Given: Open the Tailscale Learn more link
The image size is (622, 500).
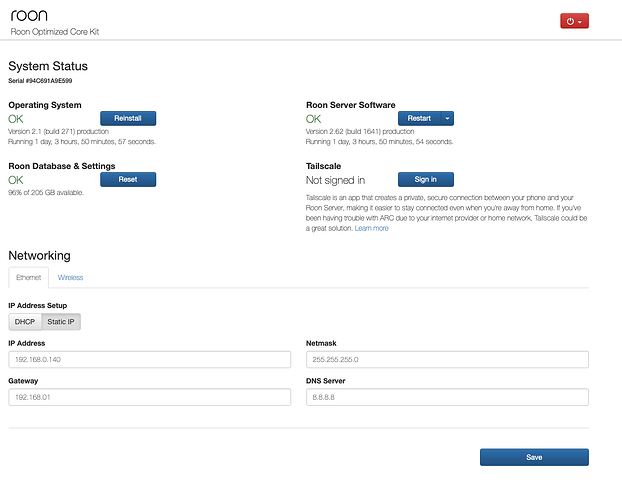Looking at the screenshot, I should click(371, 228).
